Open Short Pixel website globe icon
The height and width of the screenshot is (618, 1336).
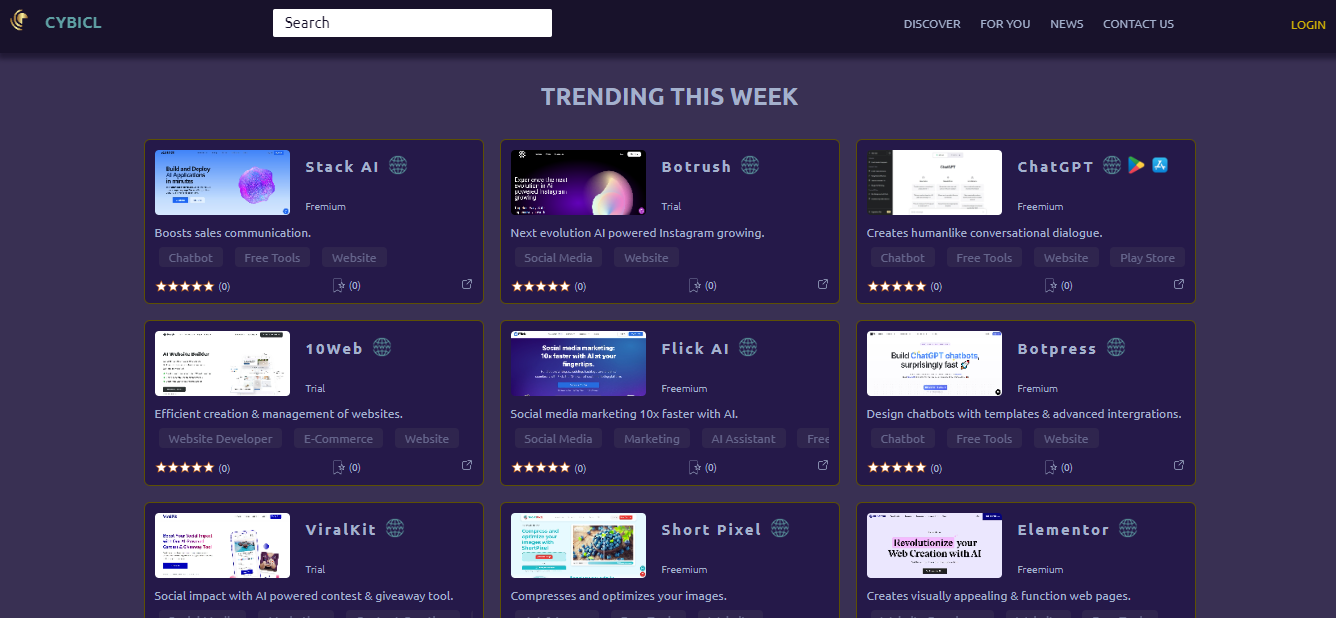[x=781, y=528]
